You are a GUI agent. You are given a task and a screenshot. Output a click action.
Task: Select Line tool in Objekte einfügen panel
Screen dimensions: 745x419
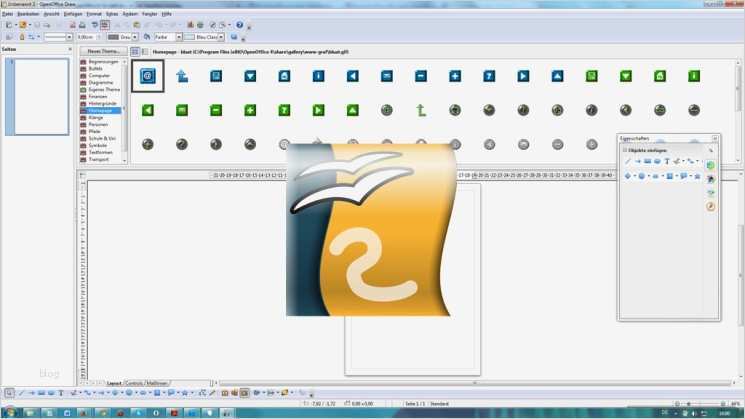[628, 162]
